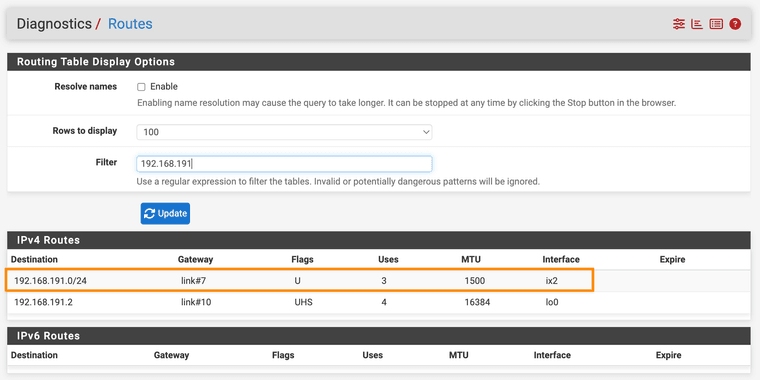Click the blue Update button
The height and width of the screenshot is (380, 760).
tap(165, 214)
